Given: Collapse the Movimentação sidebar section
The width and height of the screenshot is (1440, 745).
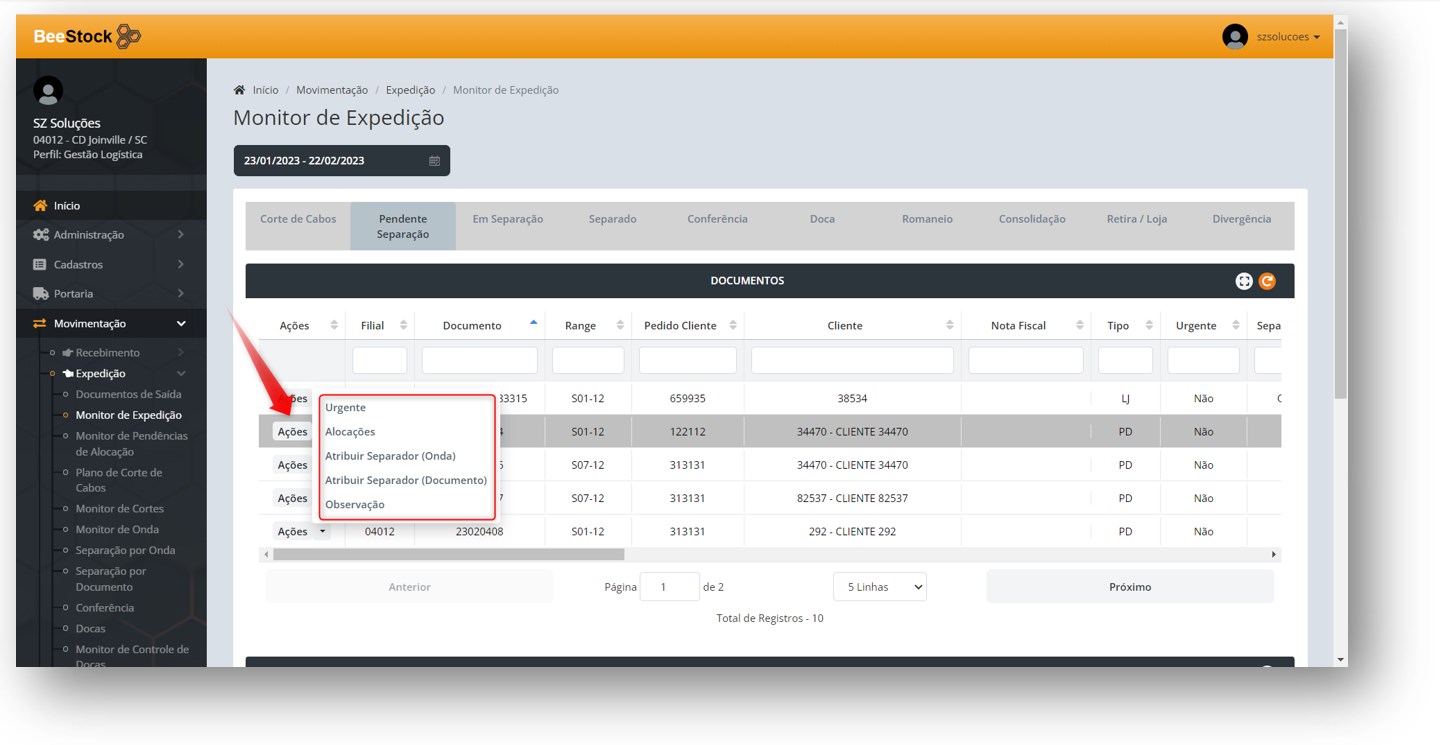Looking at the screenshot, I should (x=181, y=324).
